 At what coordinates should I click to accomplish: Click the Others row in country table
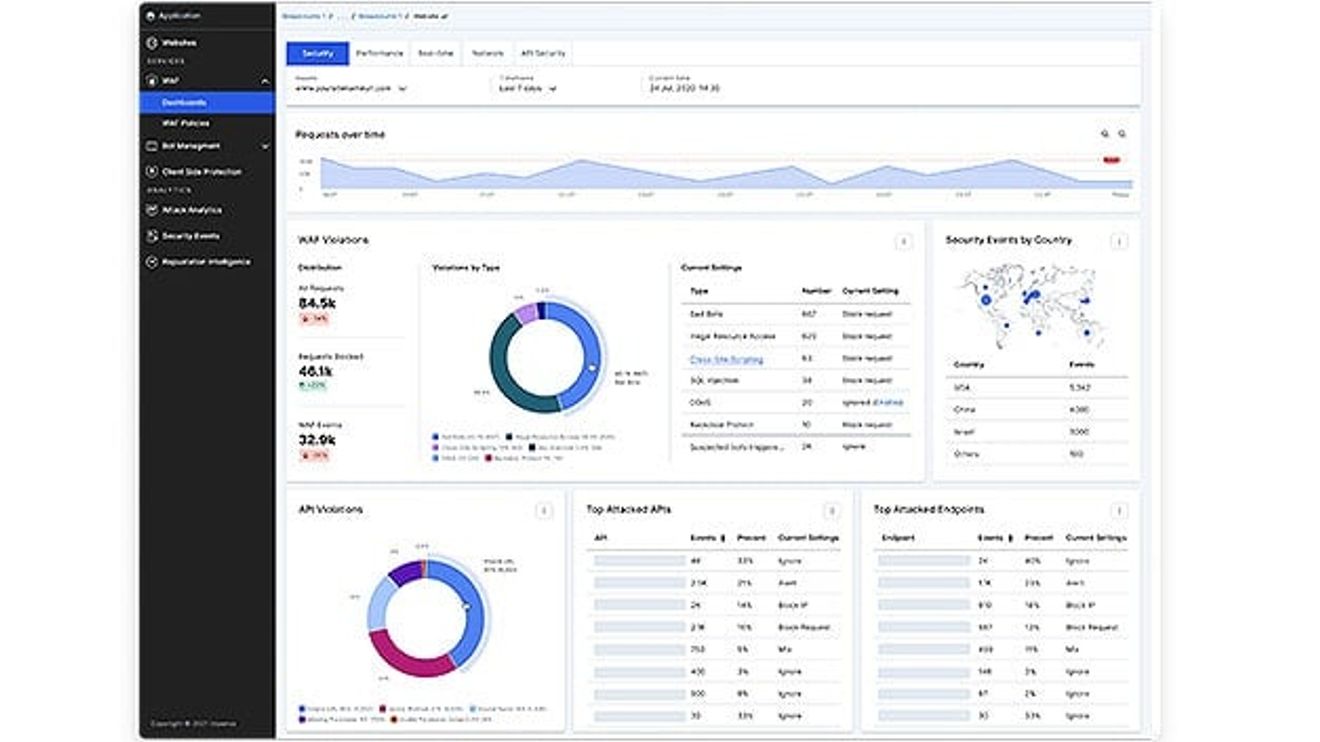tap(1039, 454)
